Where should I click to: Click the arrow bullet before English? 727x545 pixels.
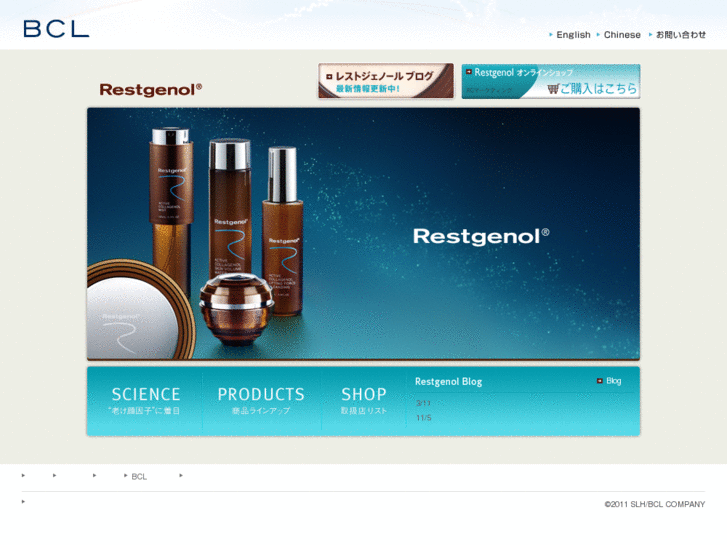(x=550, y=35)
